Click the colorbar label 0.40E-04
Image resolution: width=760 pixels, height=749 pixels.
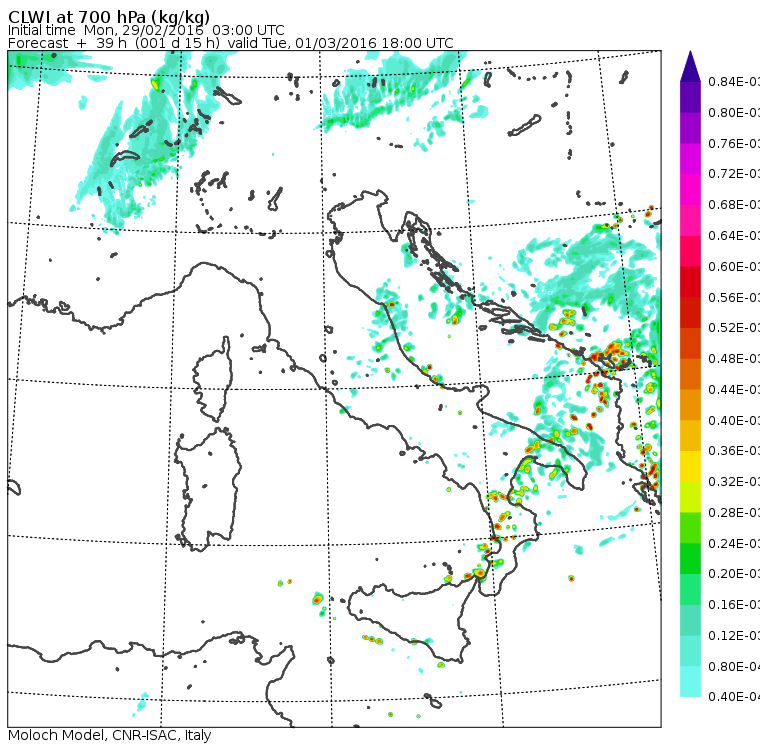coord(734,697)
